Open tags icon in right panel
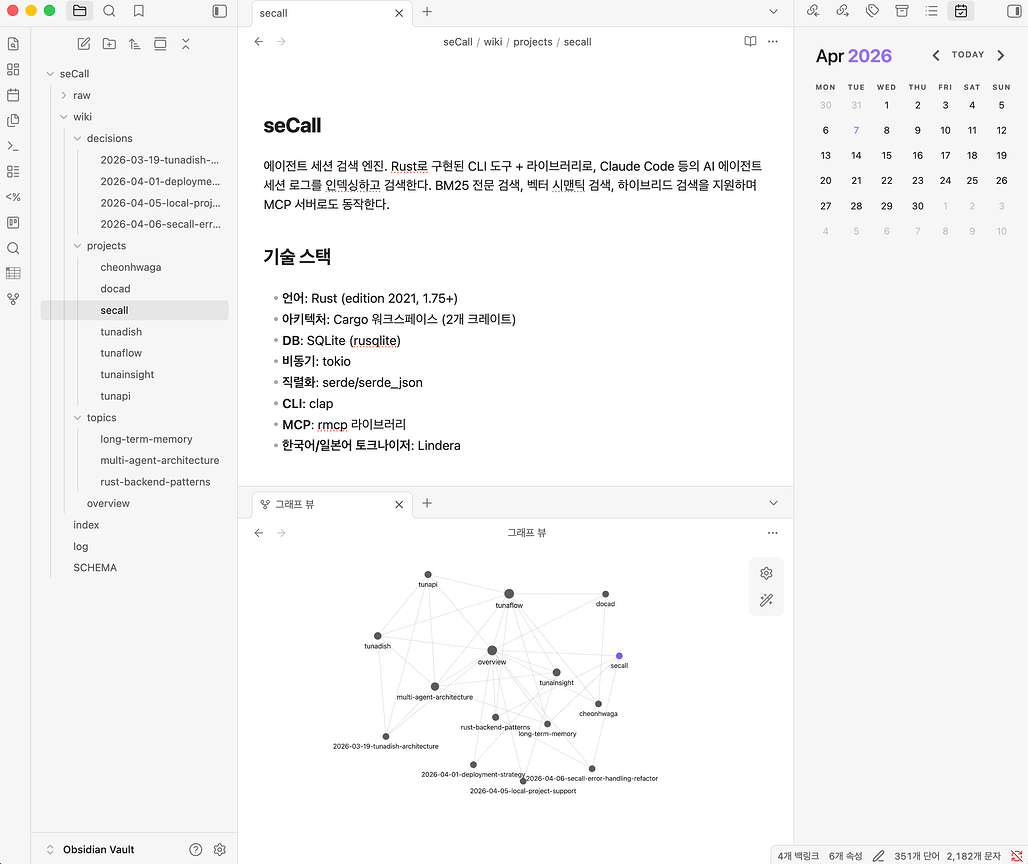Image resolution: width=1028 pixels, height=864 pixels. point(872,10)
